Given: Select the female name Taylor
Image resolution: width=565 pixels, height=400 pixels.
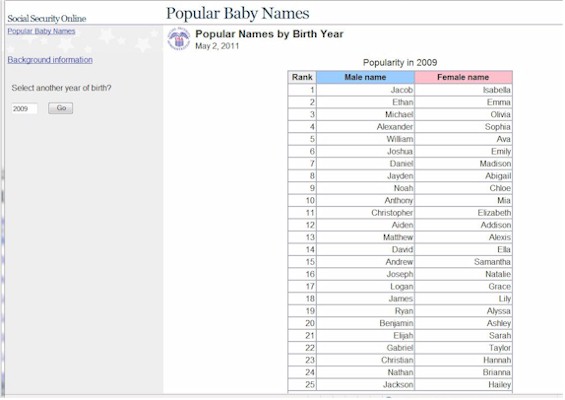Looking at the screenshot, I should pyautogui.click(x=500, y=347).
